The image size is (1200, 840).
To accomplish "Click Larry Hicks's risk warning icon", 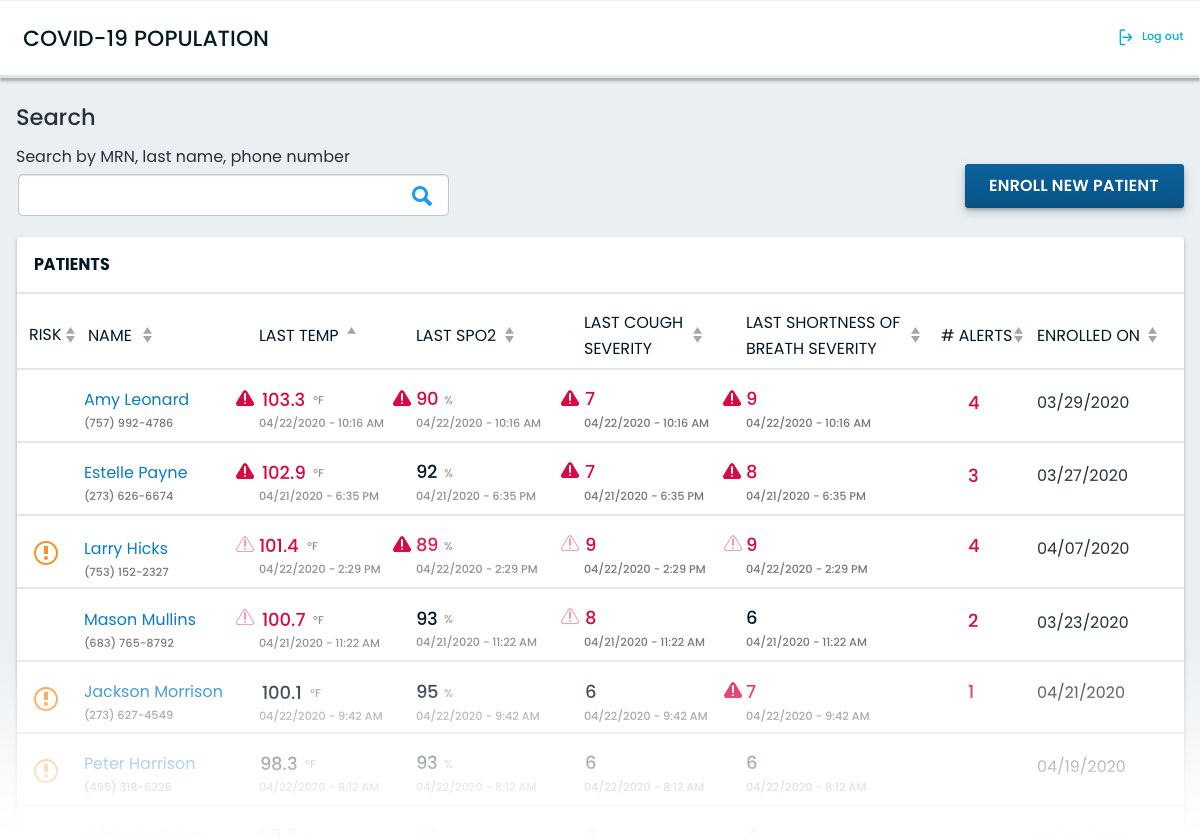I will pyautogui.click(x=46, y=552).
